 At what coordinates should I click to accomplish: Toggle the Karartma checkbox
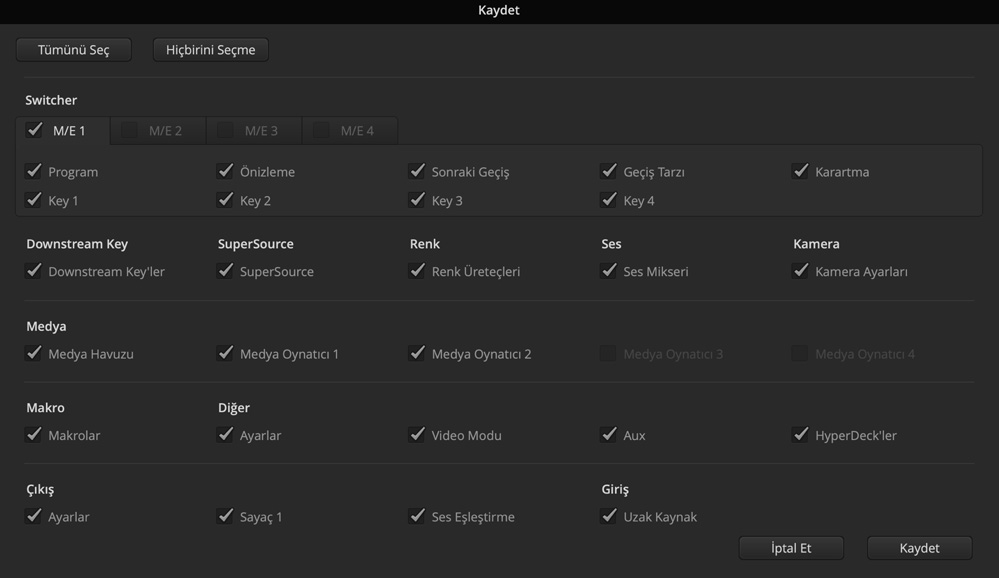tap(801, 171)
